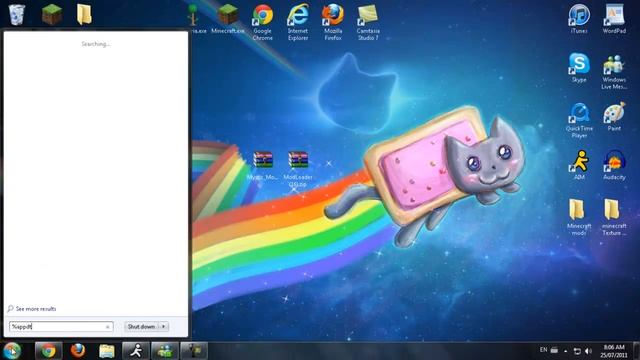Click the EN language indicator

[543, 350]
